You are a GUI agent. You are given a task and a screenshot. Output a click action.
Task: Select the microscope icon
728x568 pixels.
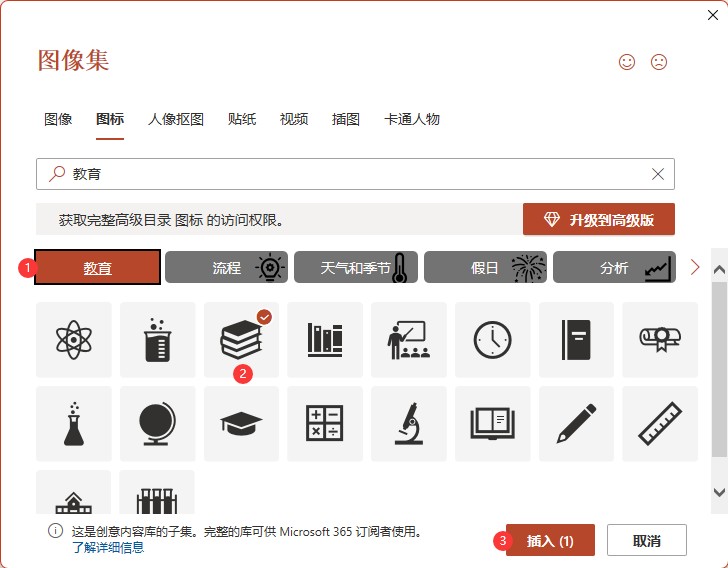click(x=409, y=424)
